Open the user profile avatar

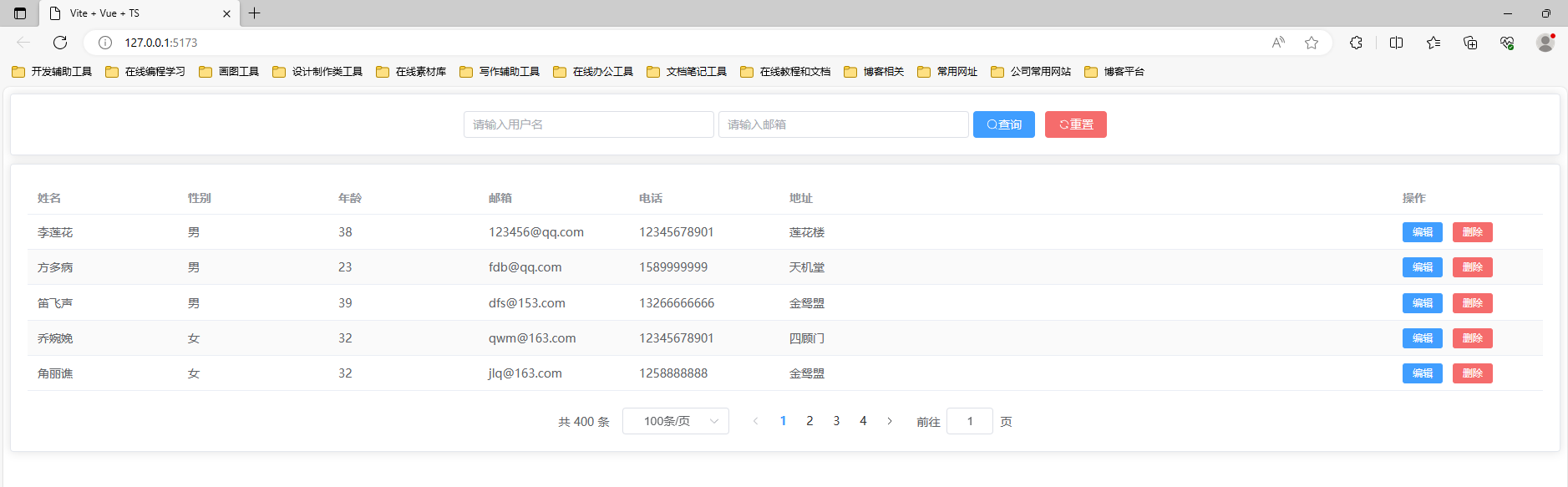1545,43
